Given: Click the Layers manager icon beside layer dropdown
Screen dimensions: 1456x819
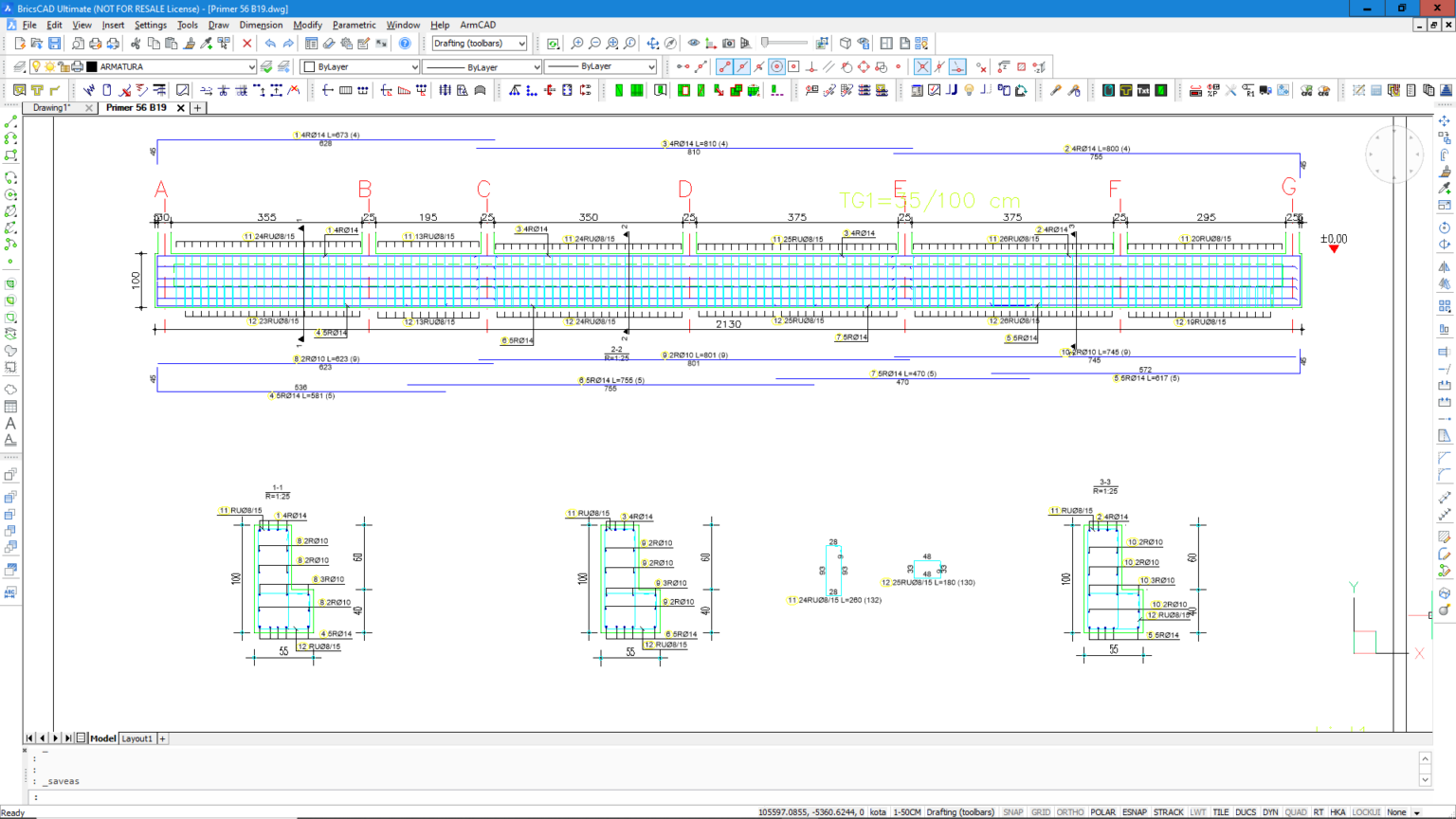Looking at the screenshot, I should click(19, 67).
